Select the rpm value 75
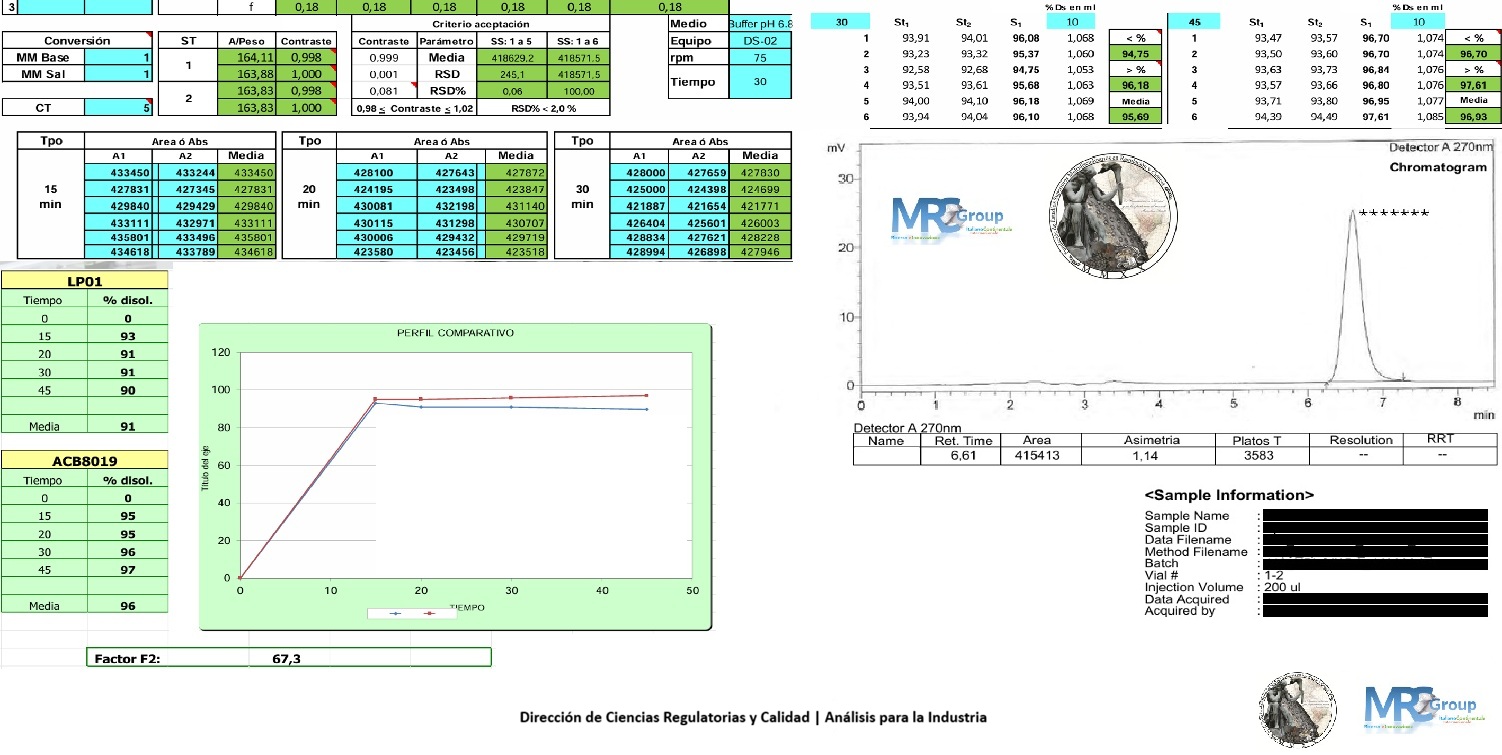 point(760,58)
